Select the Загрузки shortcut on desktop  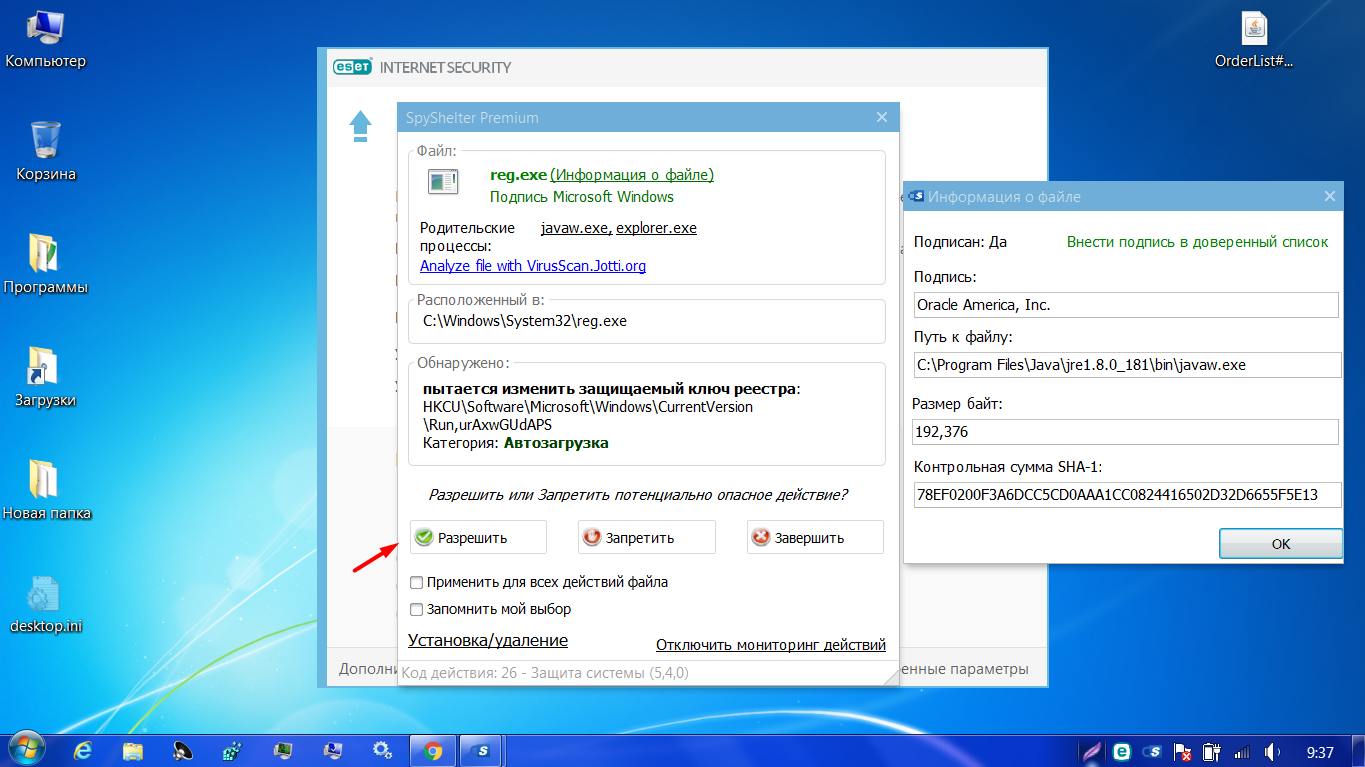46,378
